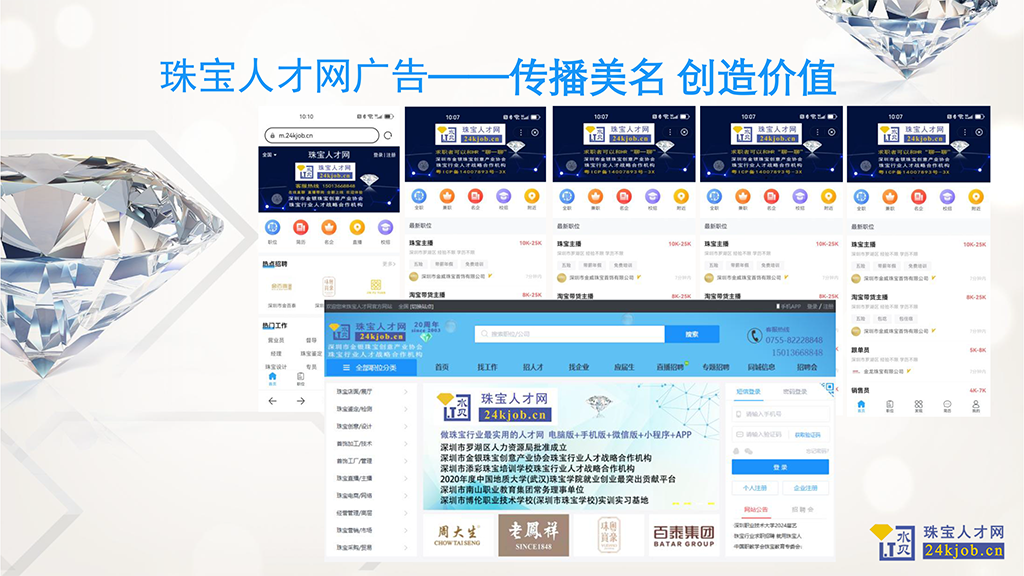The image size is (1024, 576).
Task: Open 全国 region dropdown on mobile browser page
Action: click(269, 155)
